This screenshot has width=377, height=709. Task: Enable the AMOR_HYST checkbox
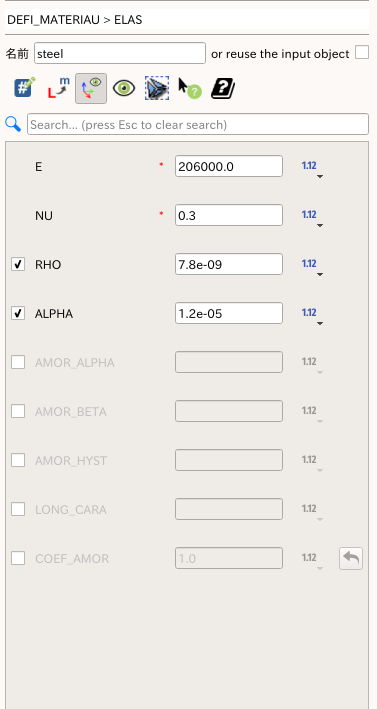[x=18, y=460]
